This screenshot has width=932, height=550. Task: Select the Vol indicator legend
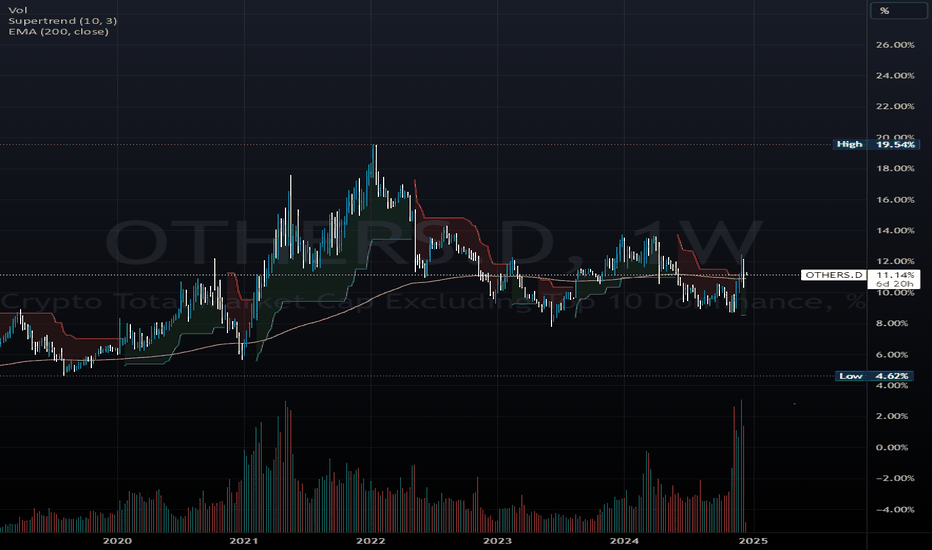(x=18, y=10)
